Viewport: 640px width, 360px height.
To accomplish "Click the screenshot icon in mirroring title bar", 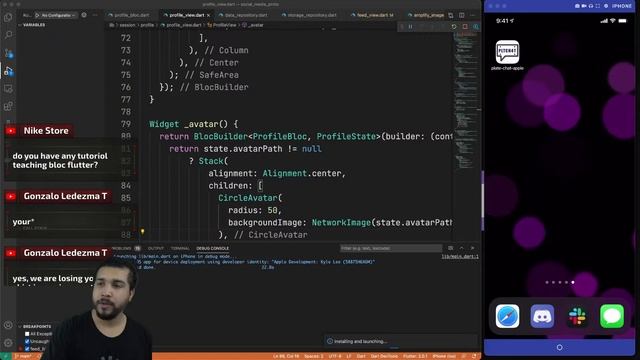I will (x=577, y=6).
